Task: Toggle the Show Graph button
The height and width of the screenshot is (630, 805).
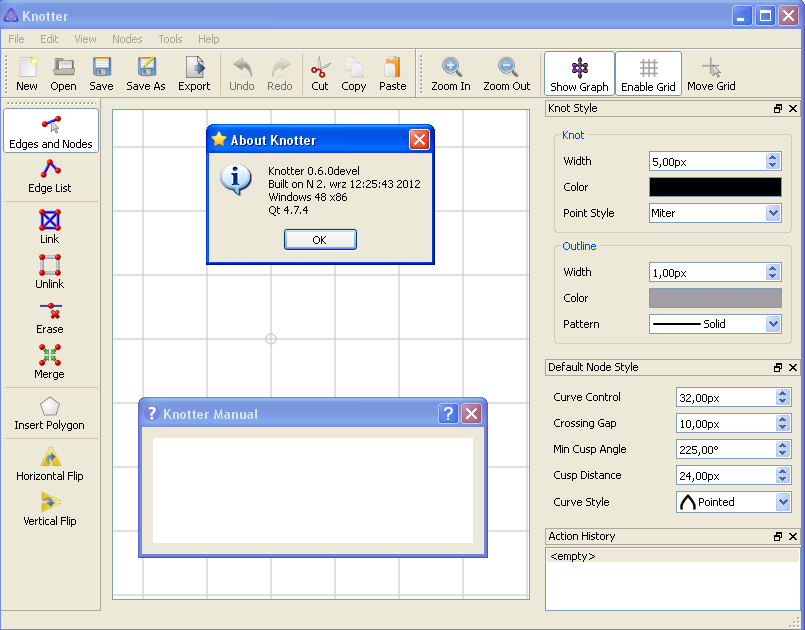Action: (579, 73)
